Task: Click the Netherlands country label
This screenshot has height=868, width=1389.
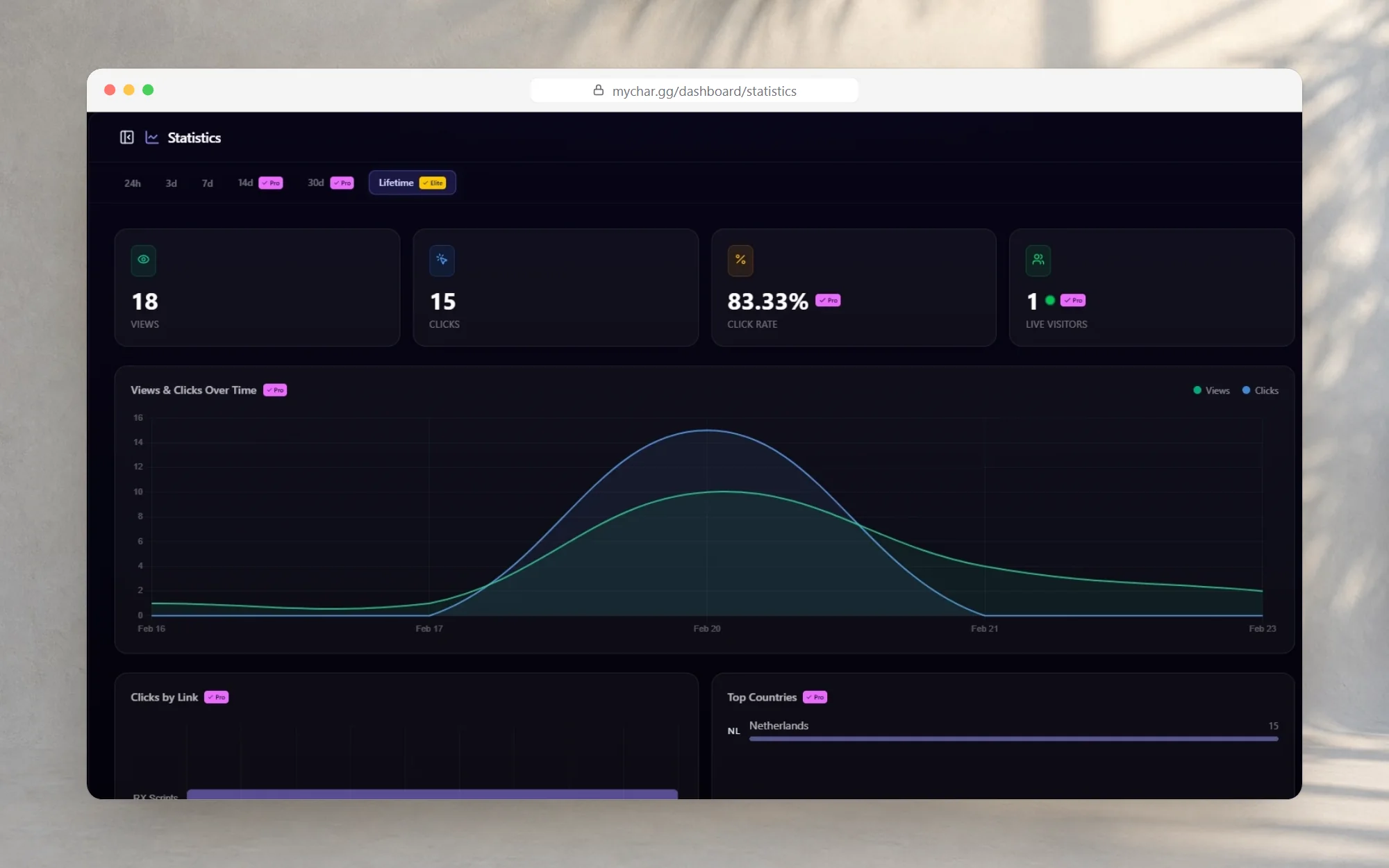Action: click(x=779, y=726)
